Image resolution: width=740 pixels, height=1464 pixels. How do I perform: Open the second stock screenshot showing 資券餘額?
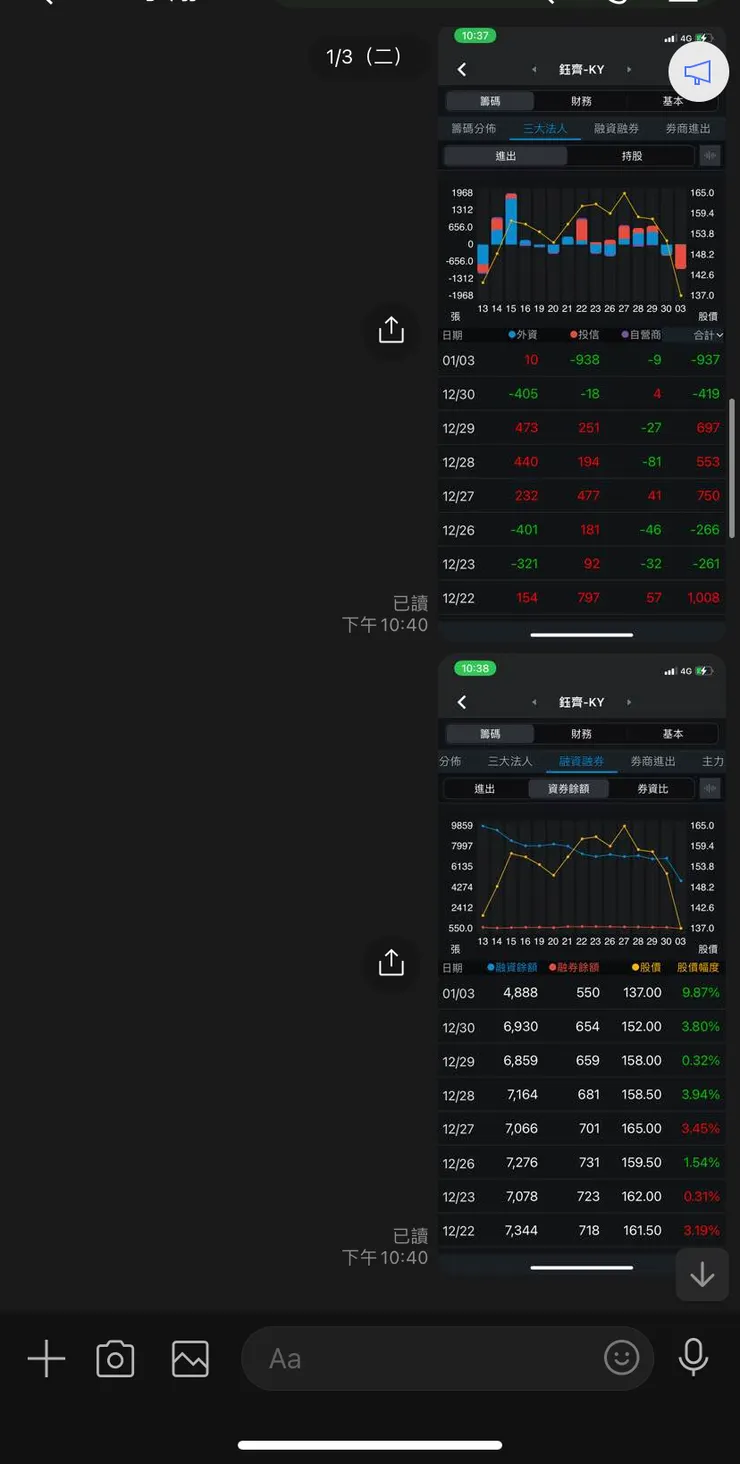click(582, 965)
